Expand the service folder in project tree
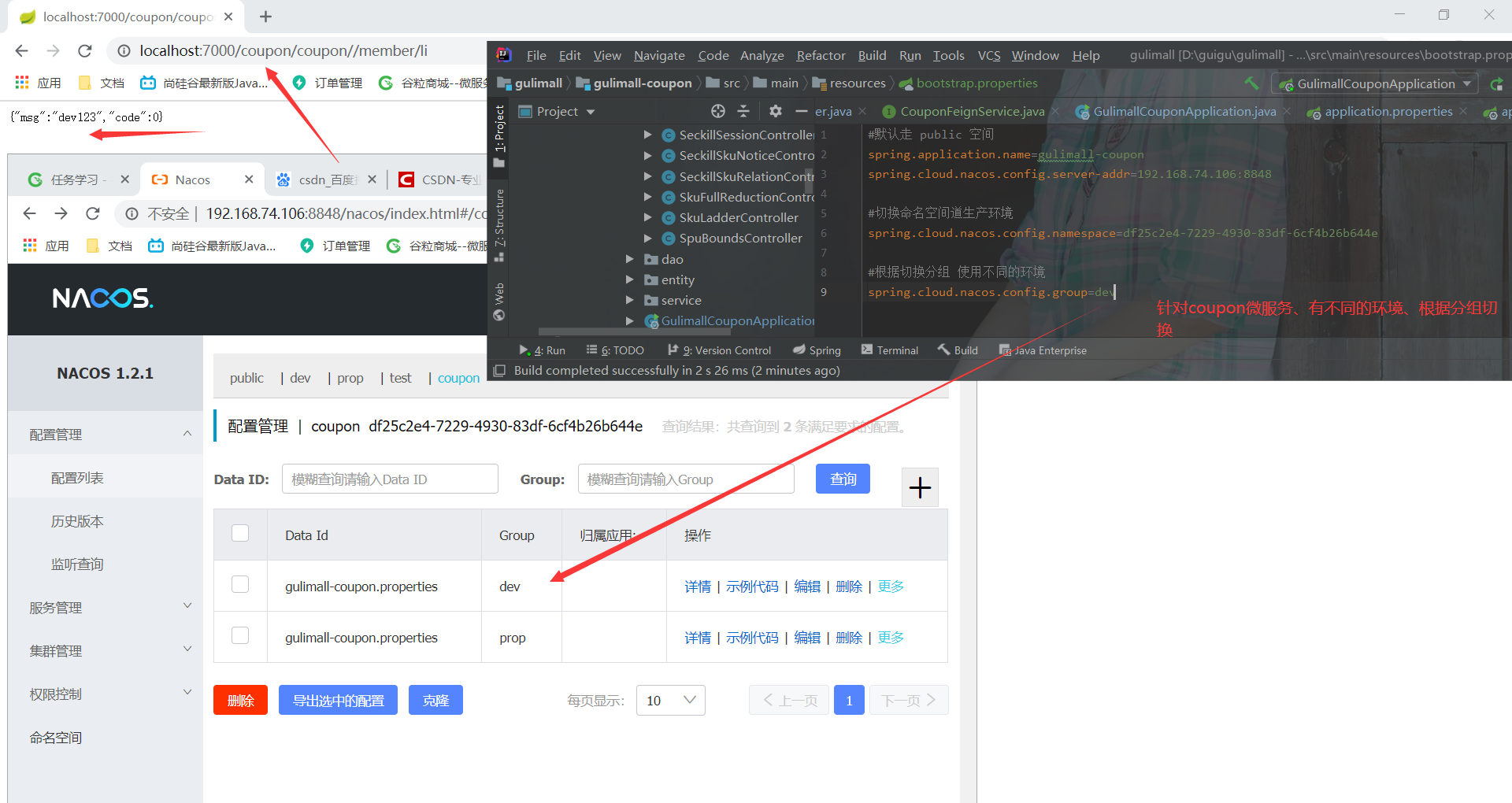 [x=630, y=300]
